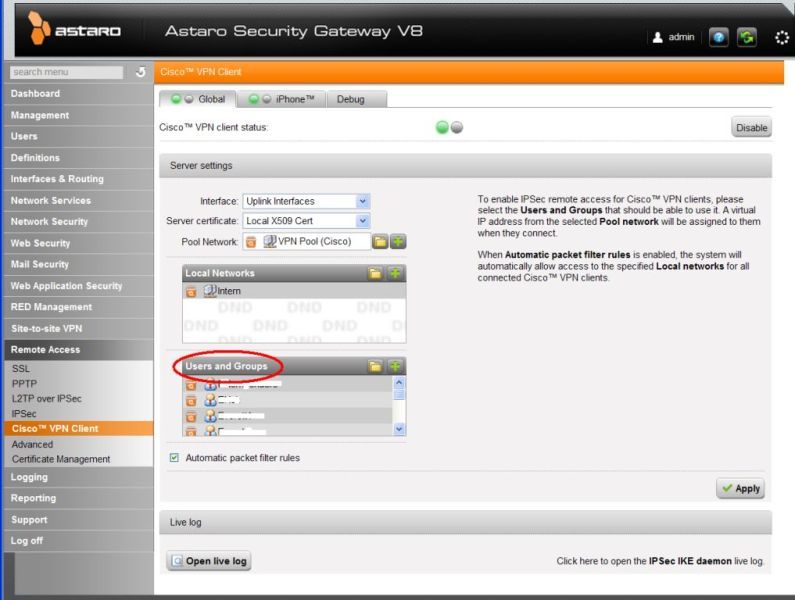795x600 pixels.
Task: Click the search menu input field
Action: [66, 72]
